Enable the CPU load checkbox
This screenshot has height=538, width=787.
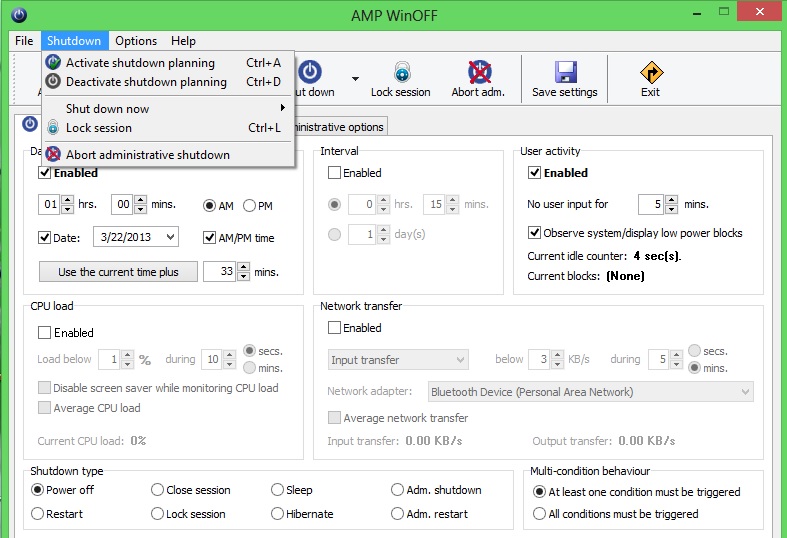(x=45, y=333)
